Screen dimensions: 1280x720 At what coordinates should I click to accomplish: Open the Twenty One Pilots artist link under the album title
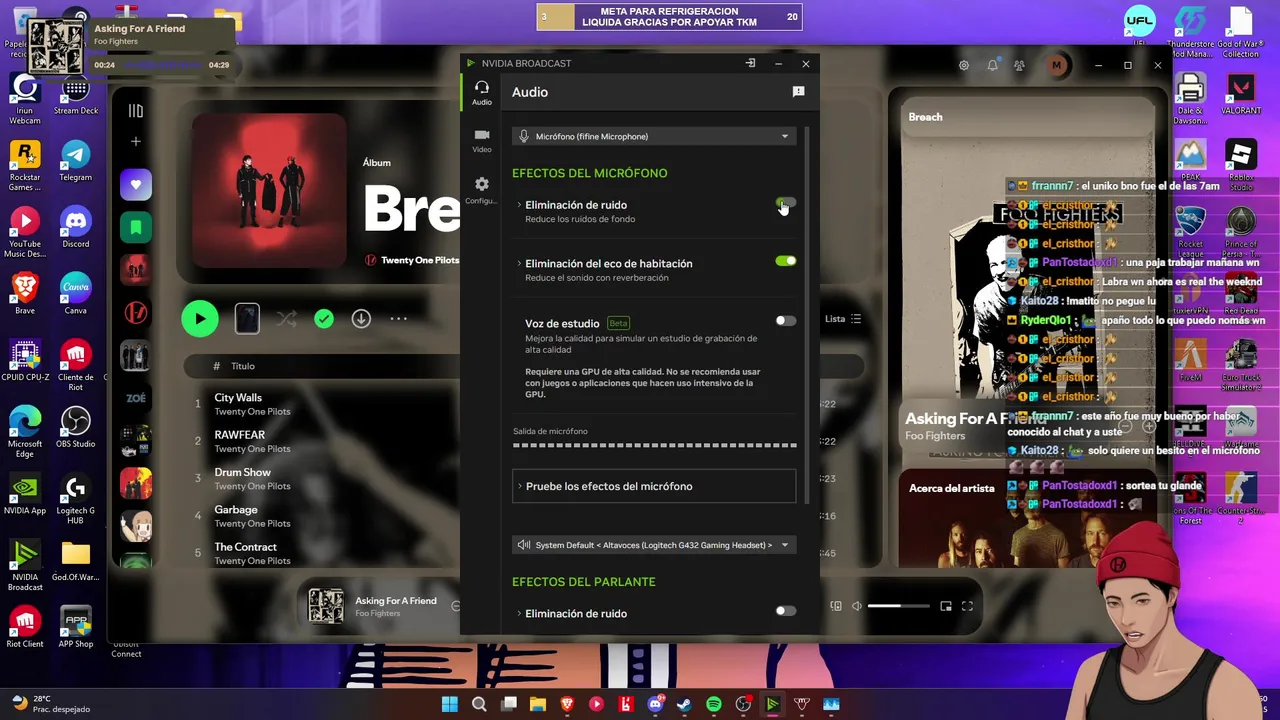420,260
